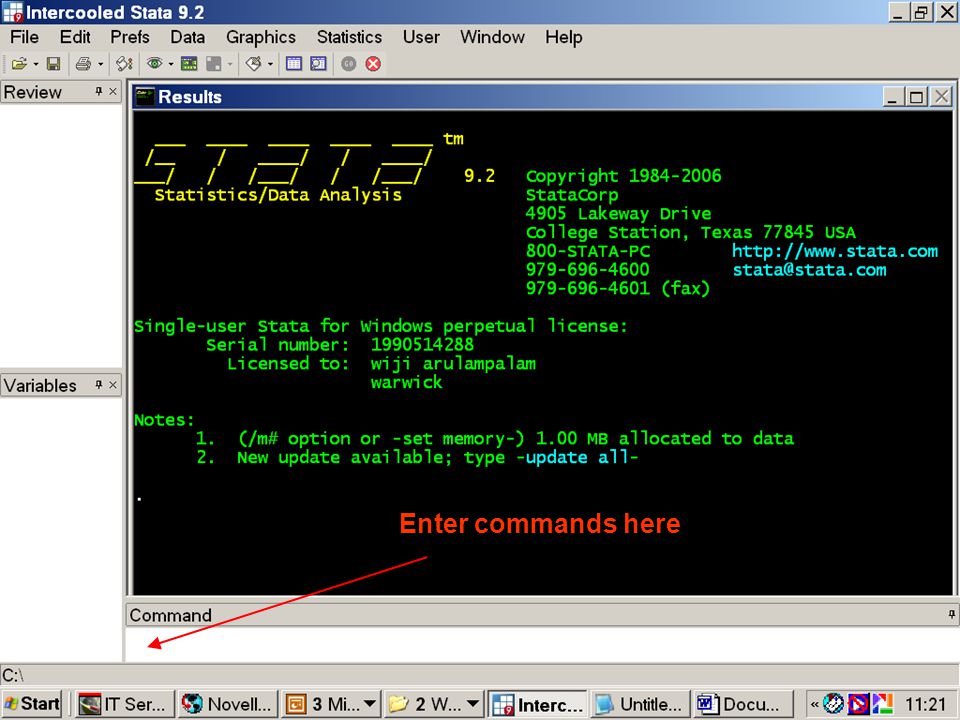Viewport: 960px width, 720px height.
Task: Click the red Break icon
Action: pos(373,64)
